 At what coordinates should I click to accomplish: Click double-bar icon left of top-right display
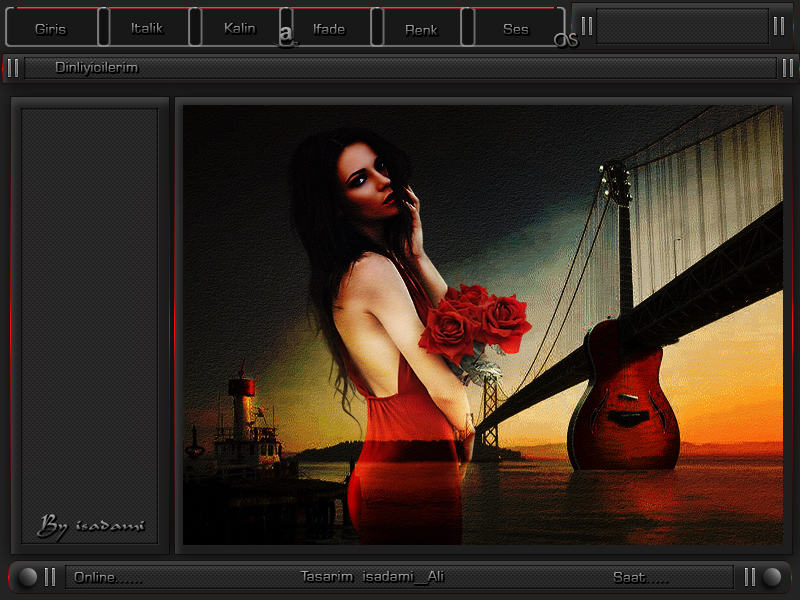point(587,26)
